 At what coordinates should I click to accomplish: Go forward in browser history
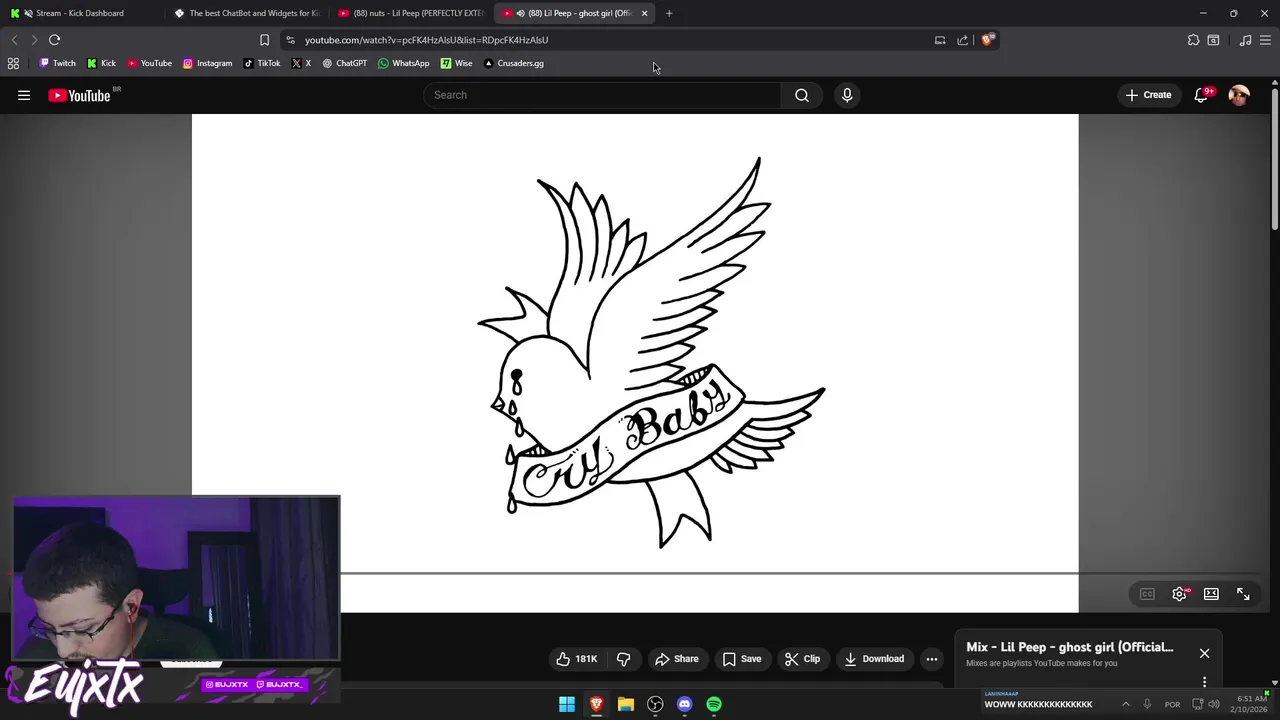(34, 40)
